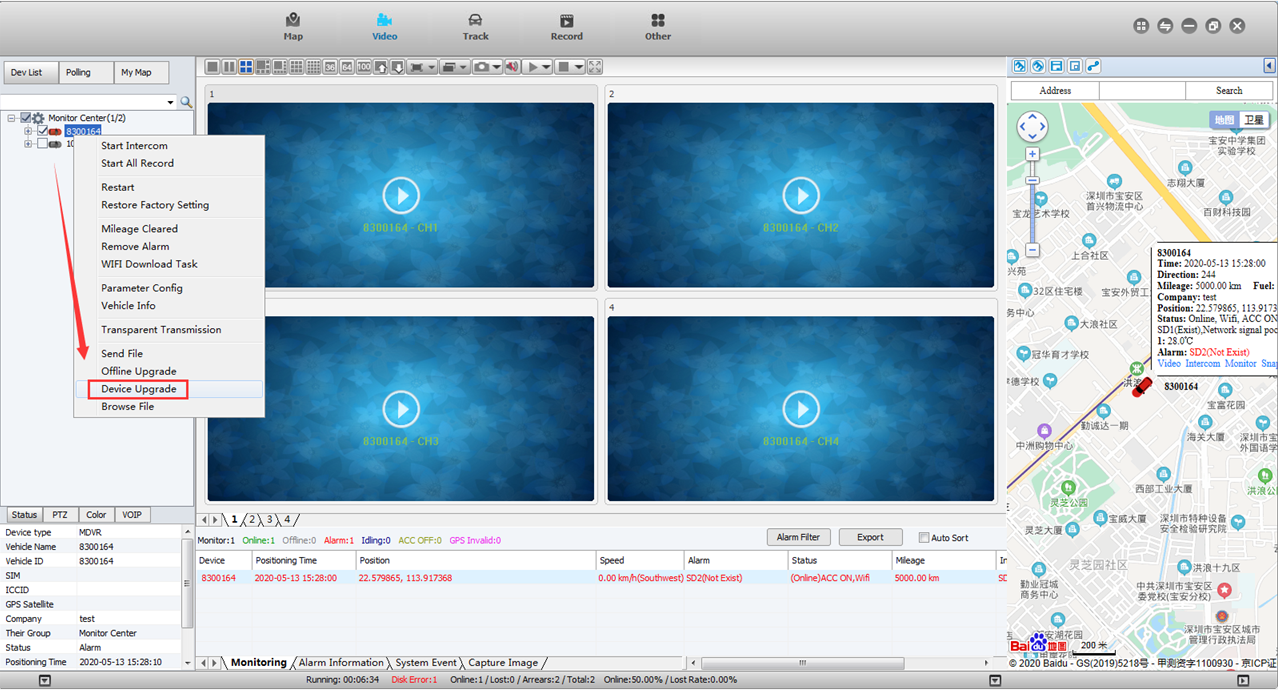Uncheck the 8300164 device checkbox
1278x690 pixels.
42,131
